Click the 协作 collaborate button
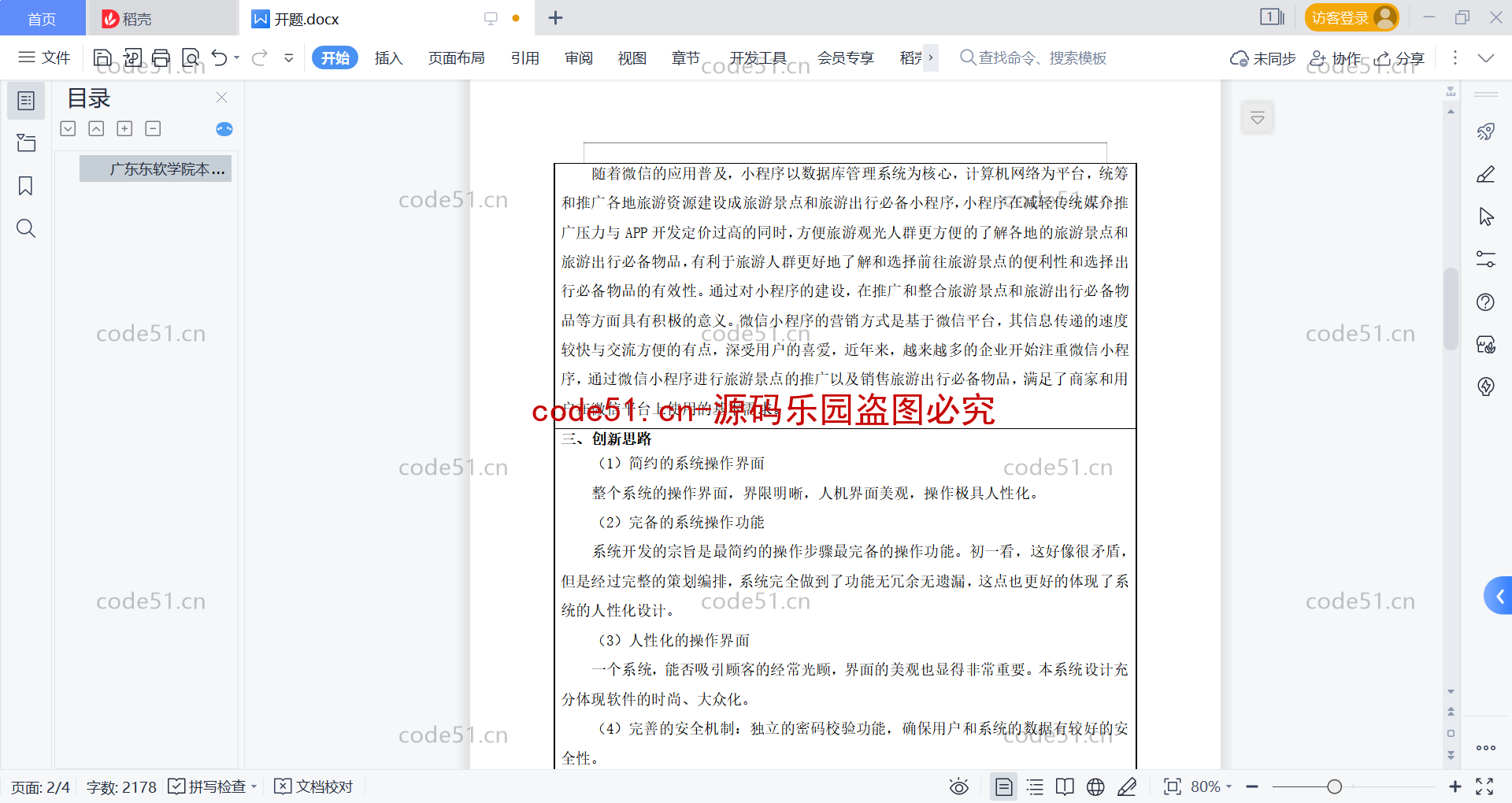This screenshot has height=803, width=1512. (1335, 58)
